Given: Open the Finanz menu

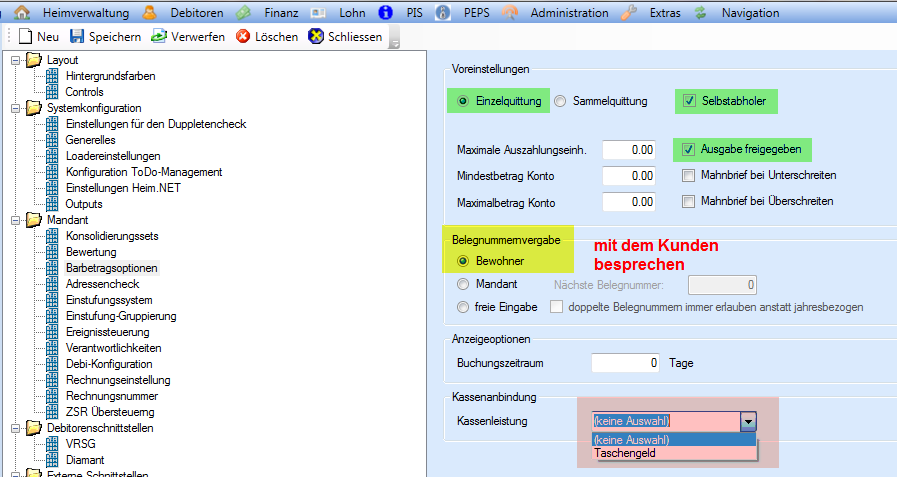Looking at the screenshot, I should click(x=281, y=13).
